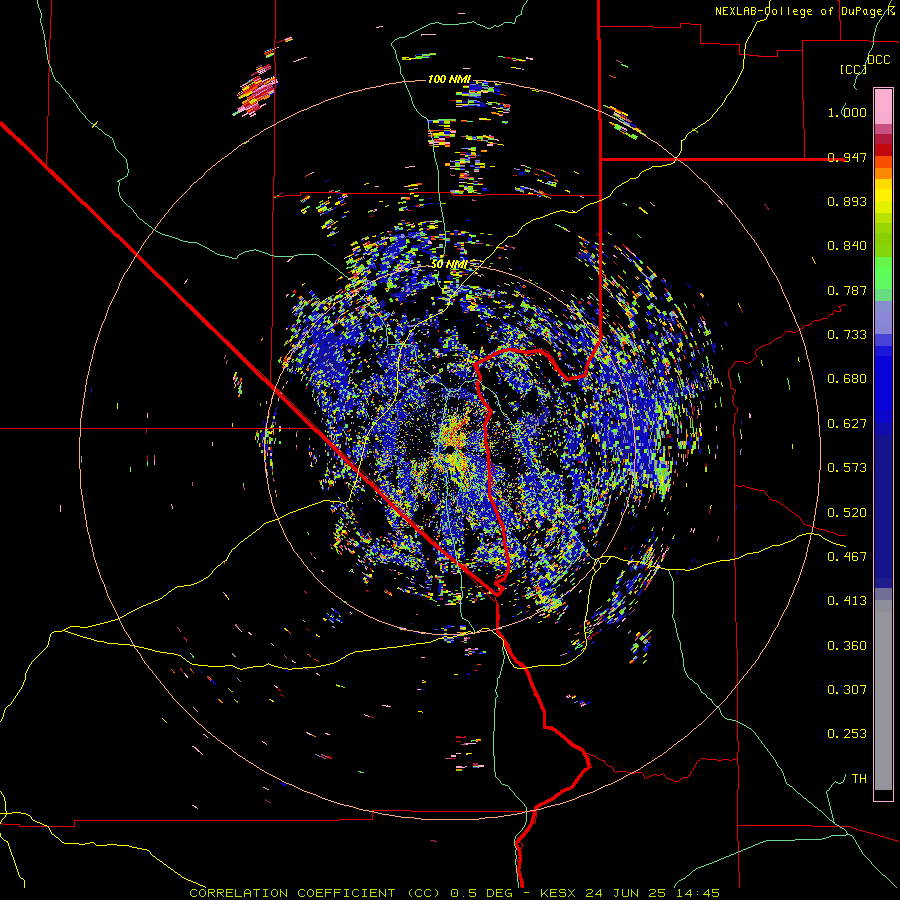Pick the pink color at legend top
900x900 pixels.
point(883,106)
